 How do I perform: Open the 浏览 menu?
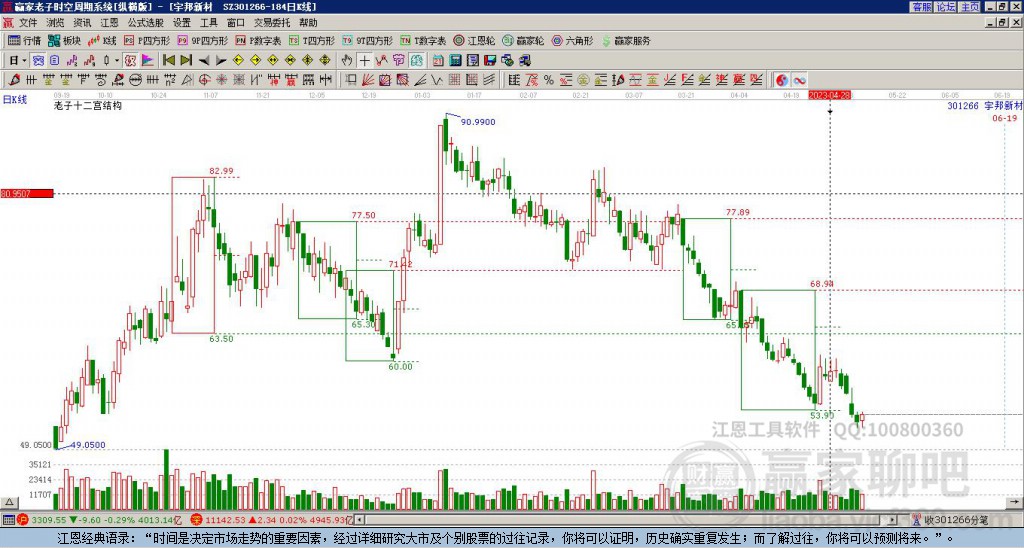click(x=55, y=23)
